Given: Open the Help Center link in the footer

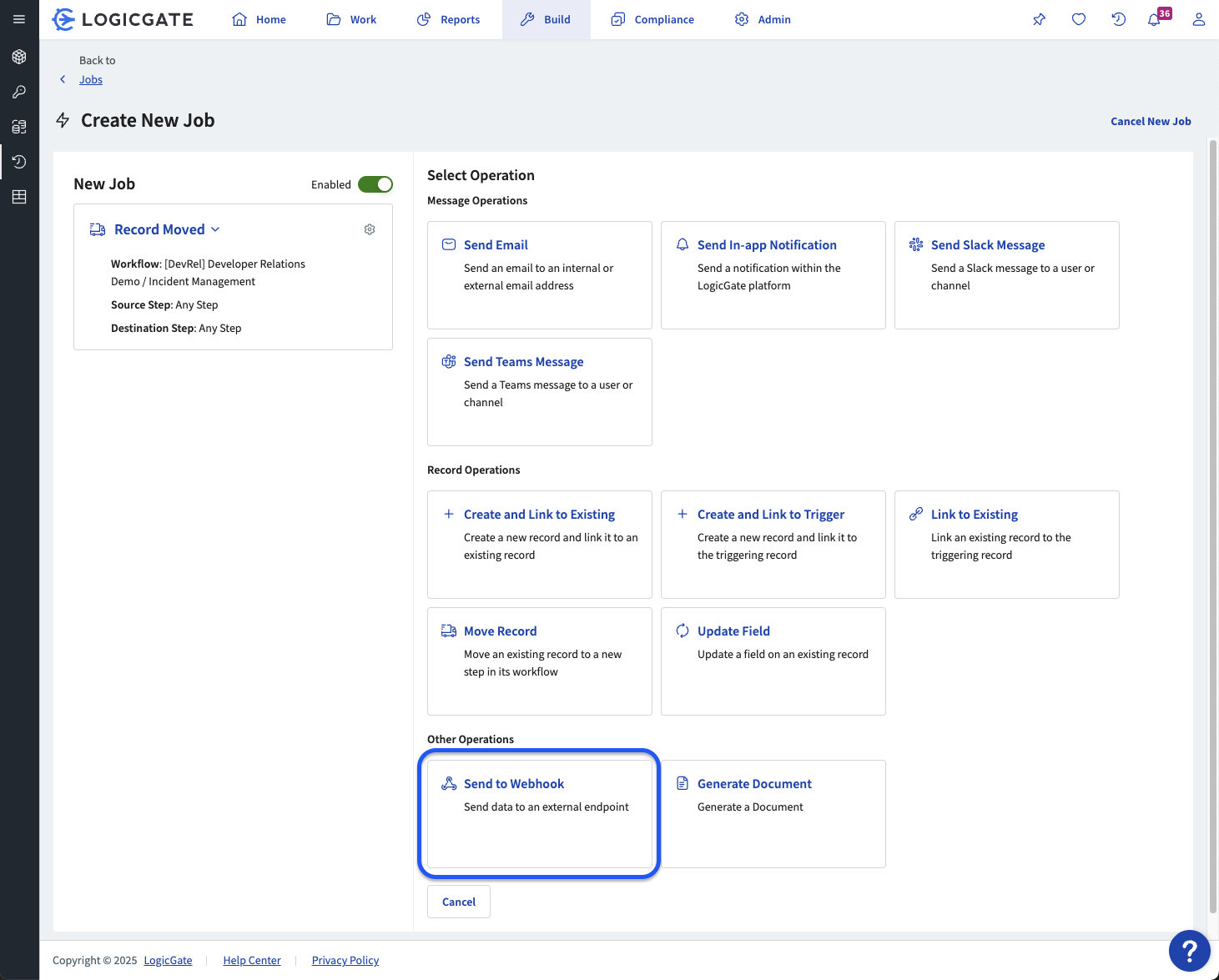Looking at the screenshot, I should pyautogui.click(x=252, y=960).
